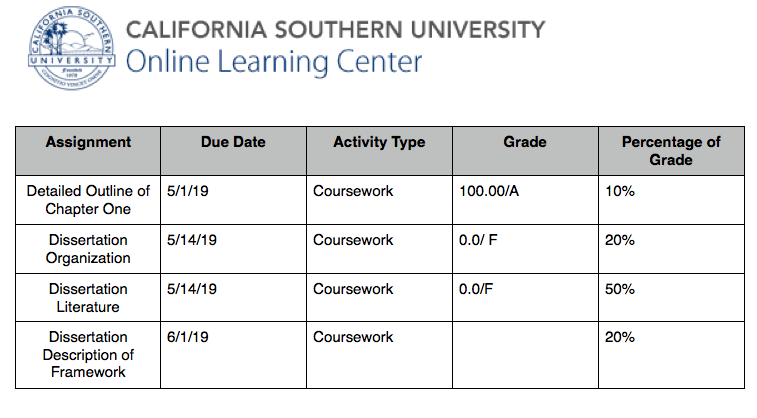The image size is (757, 418).
Task: Open Dissertation Description of Framework assignment
Action: click(88, 355)
